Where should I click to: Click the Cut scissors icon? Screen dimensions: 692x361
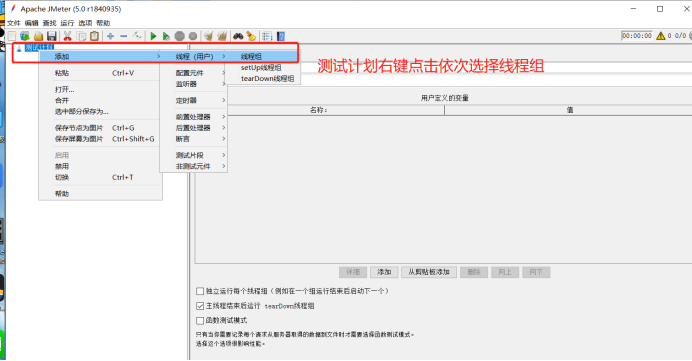[67, 36]
